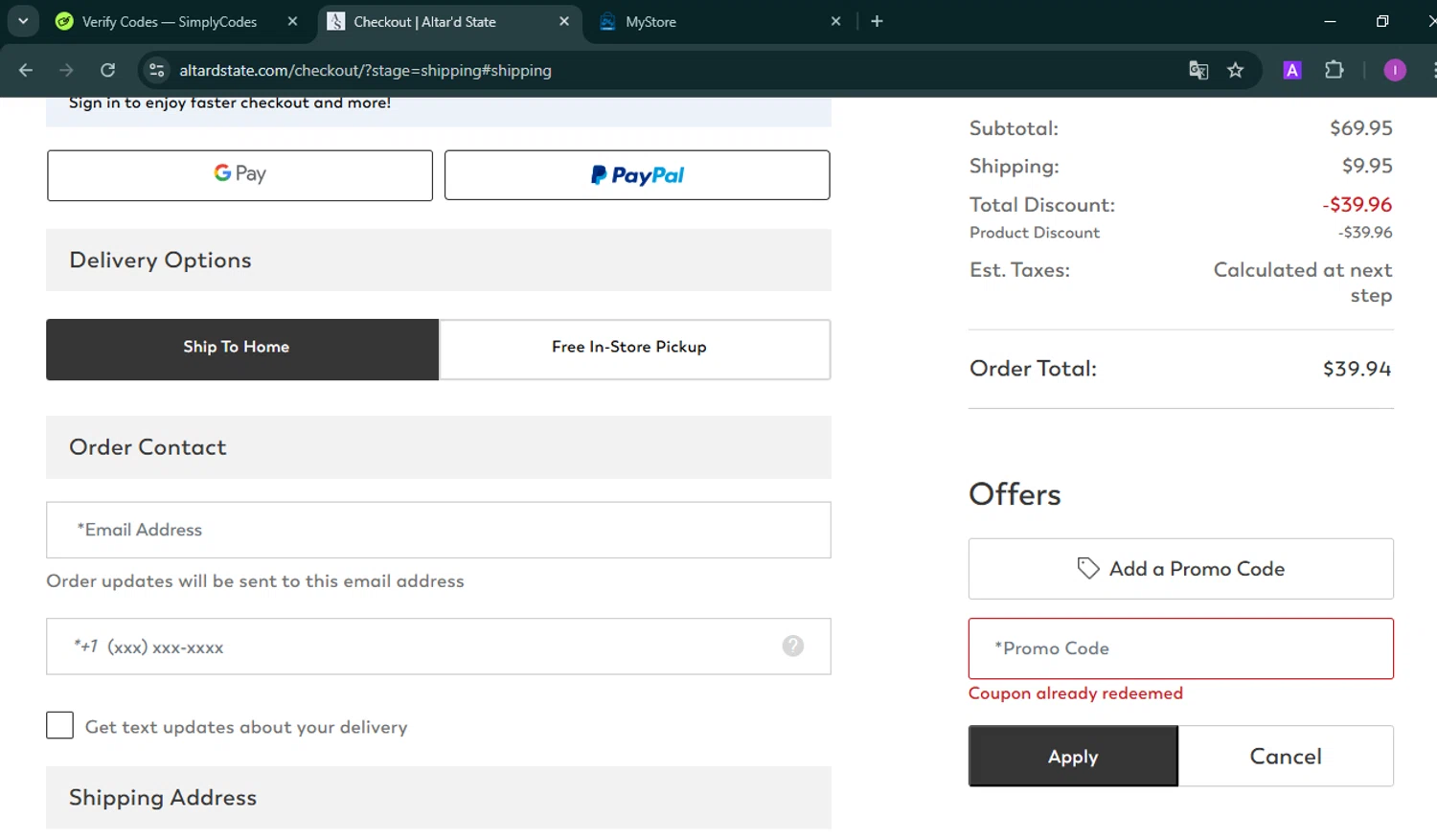
Task: Reload the checkout page
Action: tap(108, 70)
